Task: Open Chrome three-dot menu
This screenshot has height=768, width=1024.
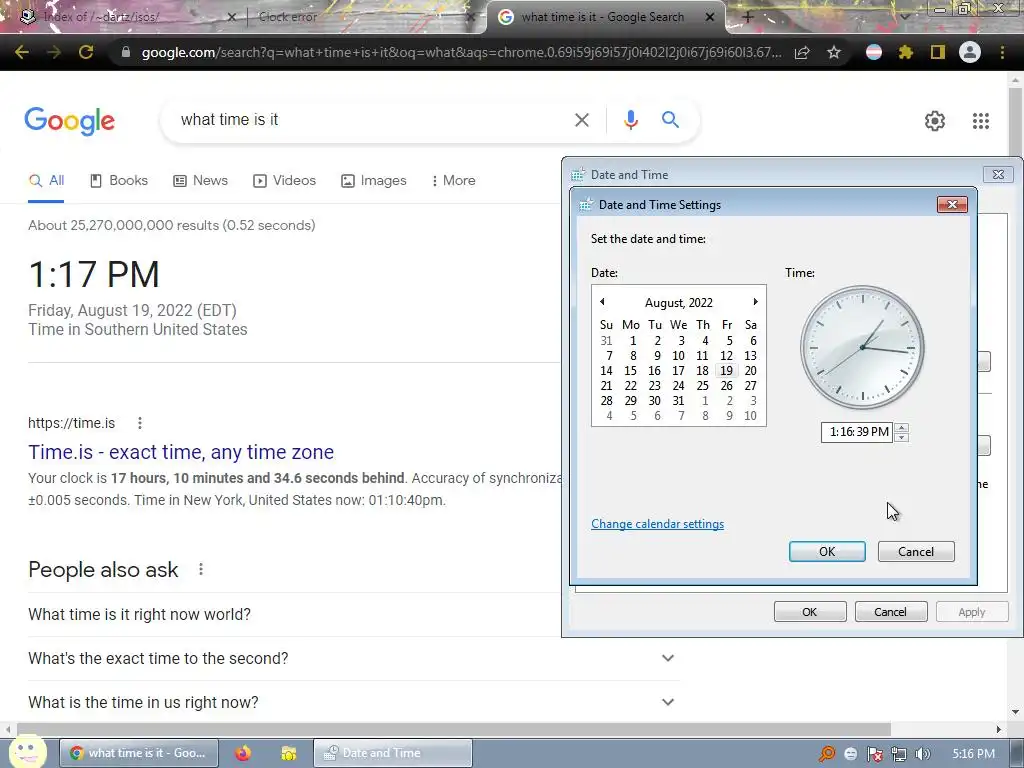Action: pos(1002,52)
